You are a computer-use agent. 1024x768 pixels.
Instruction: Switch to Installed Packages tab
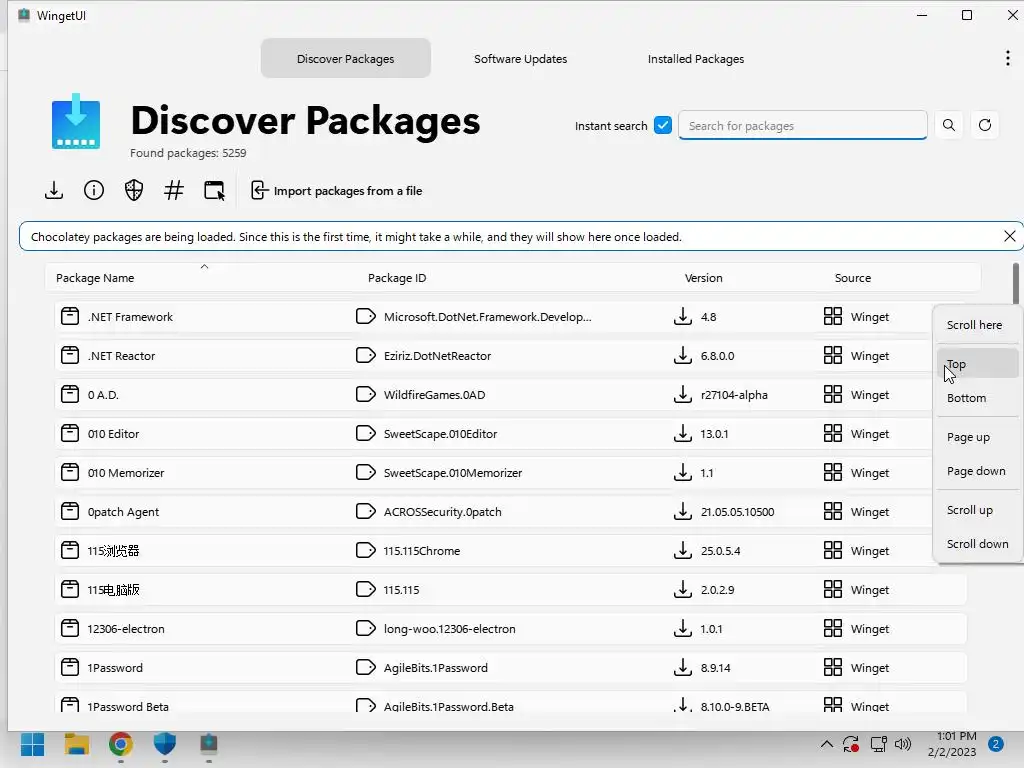(696, 59)
